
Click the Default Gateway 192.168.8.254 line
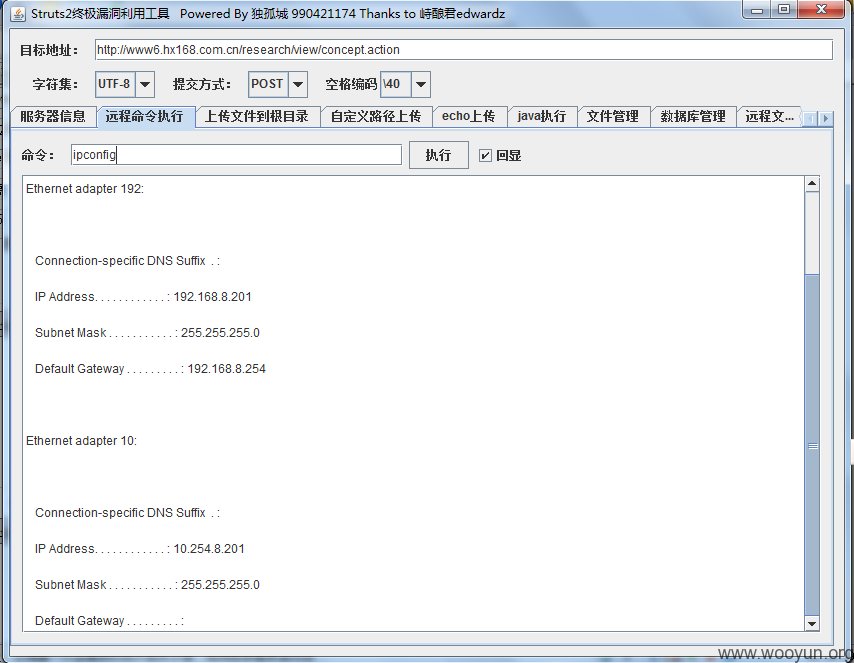[150, 369]
